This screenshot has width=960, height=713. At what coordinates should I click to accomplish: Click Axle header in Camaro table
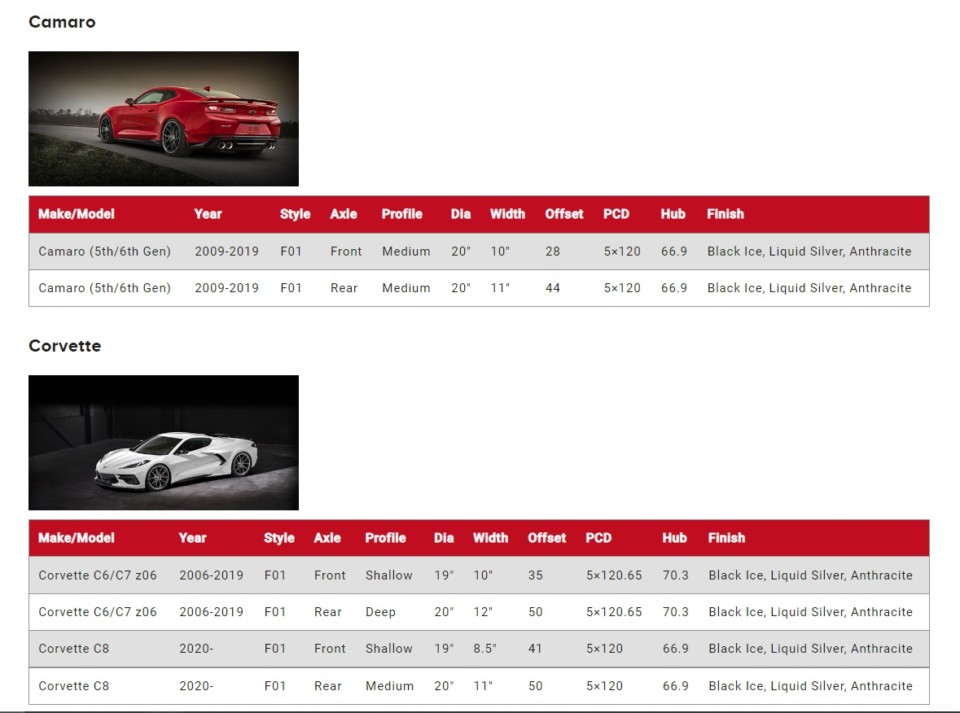(x=343, y=214)
